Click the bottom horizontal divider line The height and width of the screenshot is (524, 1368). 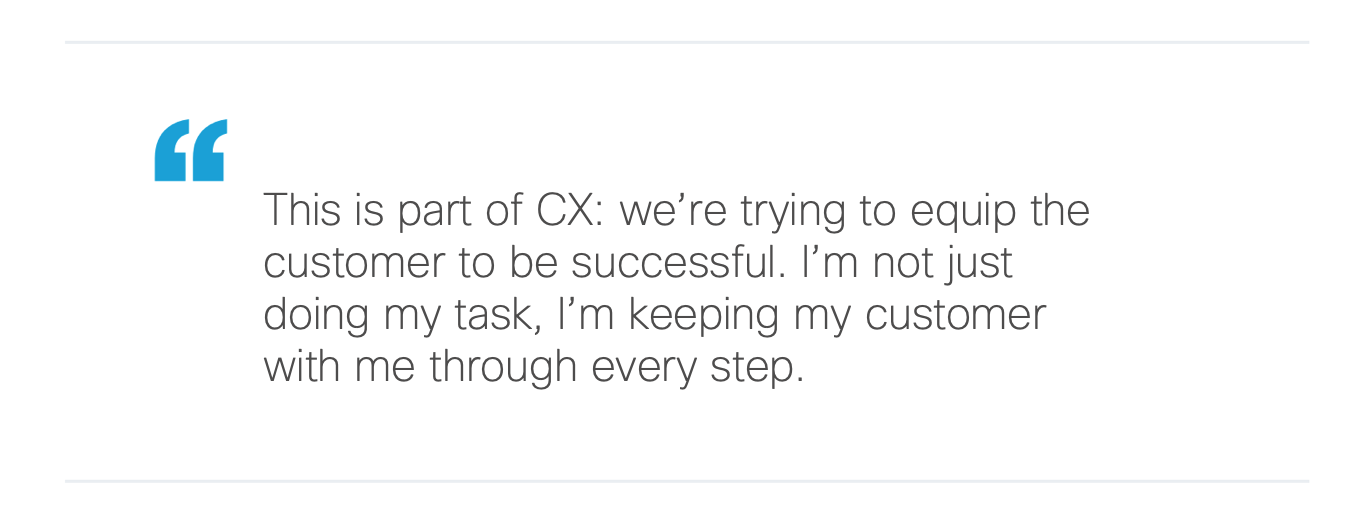click(x=686, y=481)
